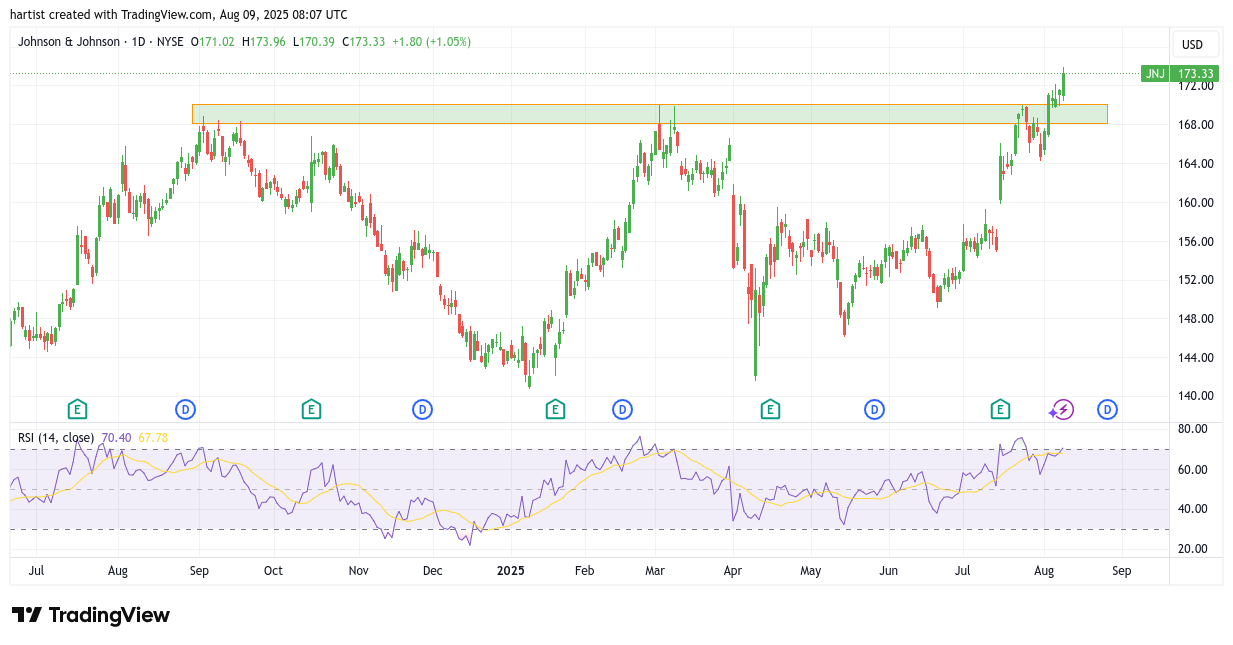Viewport: 1233px width, 645px height.
Task: Click the earnings marker in mid-July 2024
Action: (x=77, y=409)
